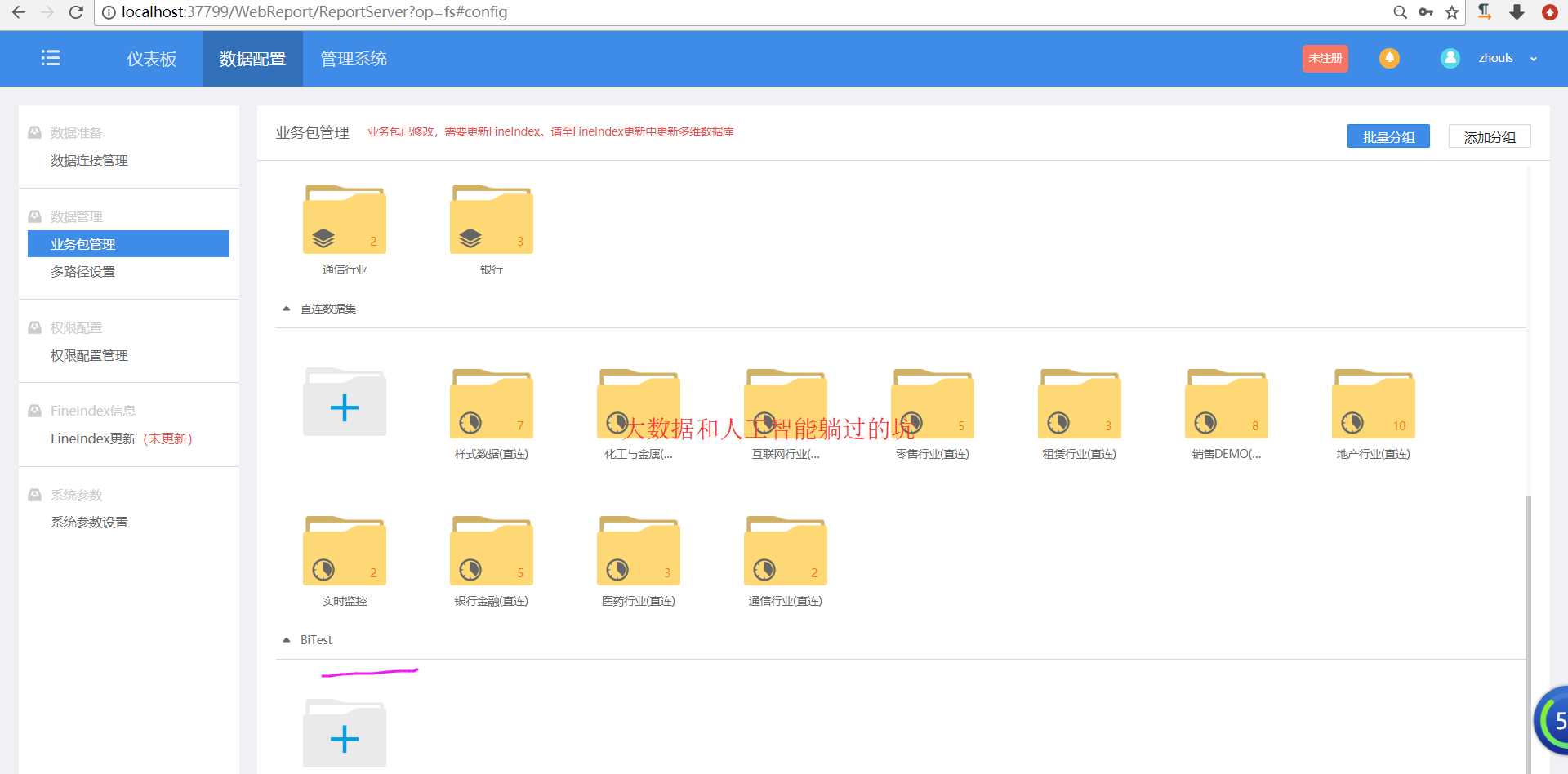Open the 银行 package folder
This screenshot has width=1568, height=774.
pos(492,219)
